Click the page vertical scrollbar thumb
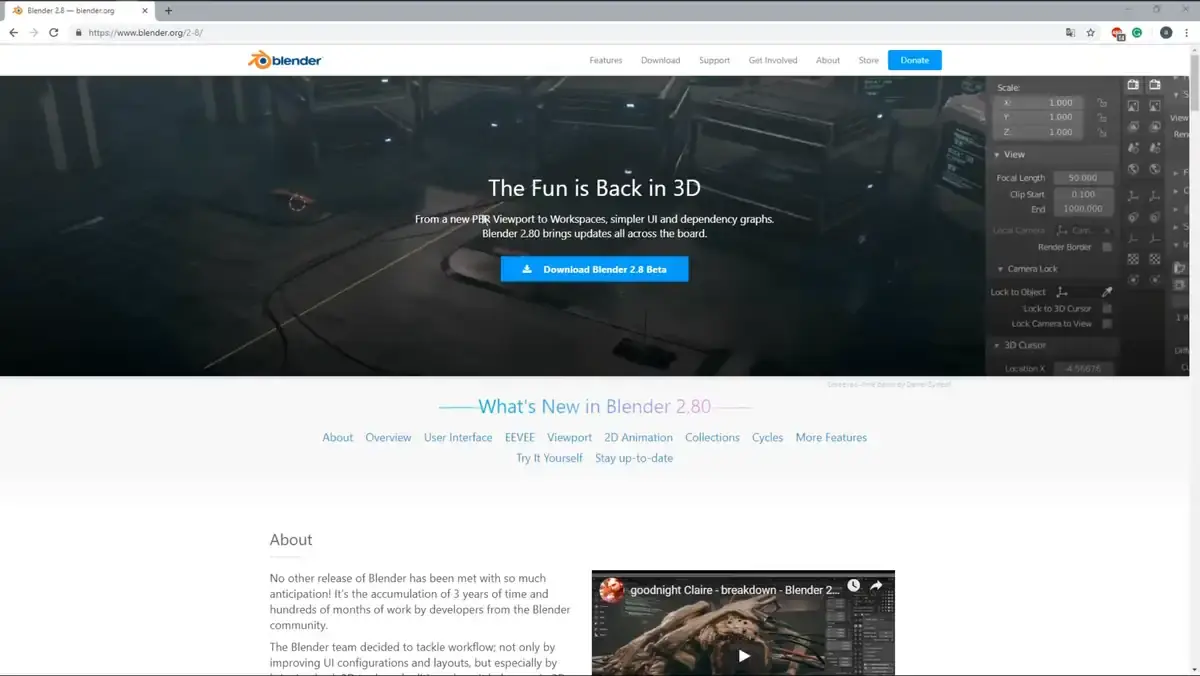The image size is (1200, 676). tap(1194, 82)
